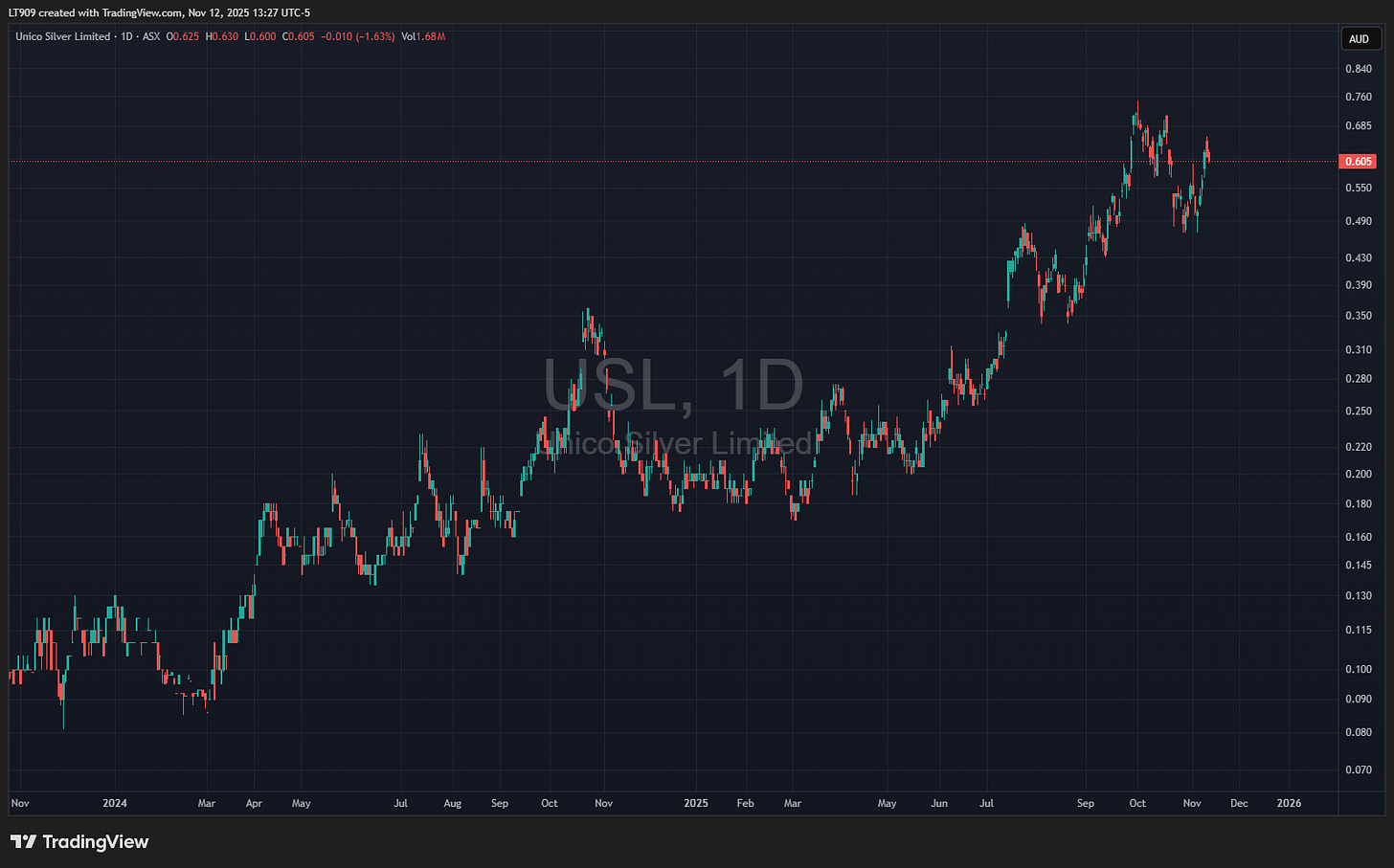This screenshot has width=1394, height=868.
Task: Click the Apr label on time axis
Action: (254, 803)
